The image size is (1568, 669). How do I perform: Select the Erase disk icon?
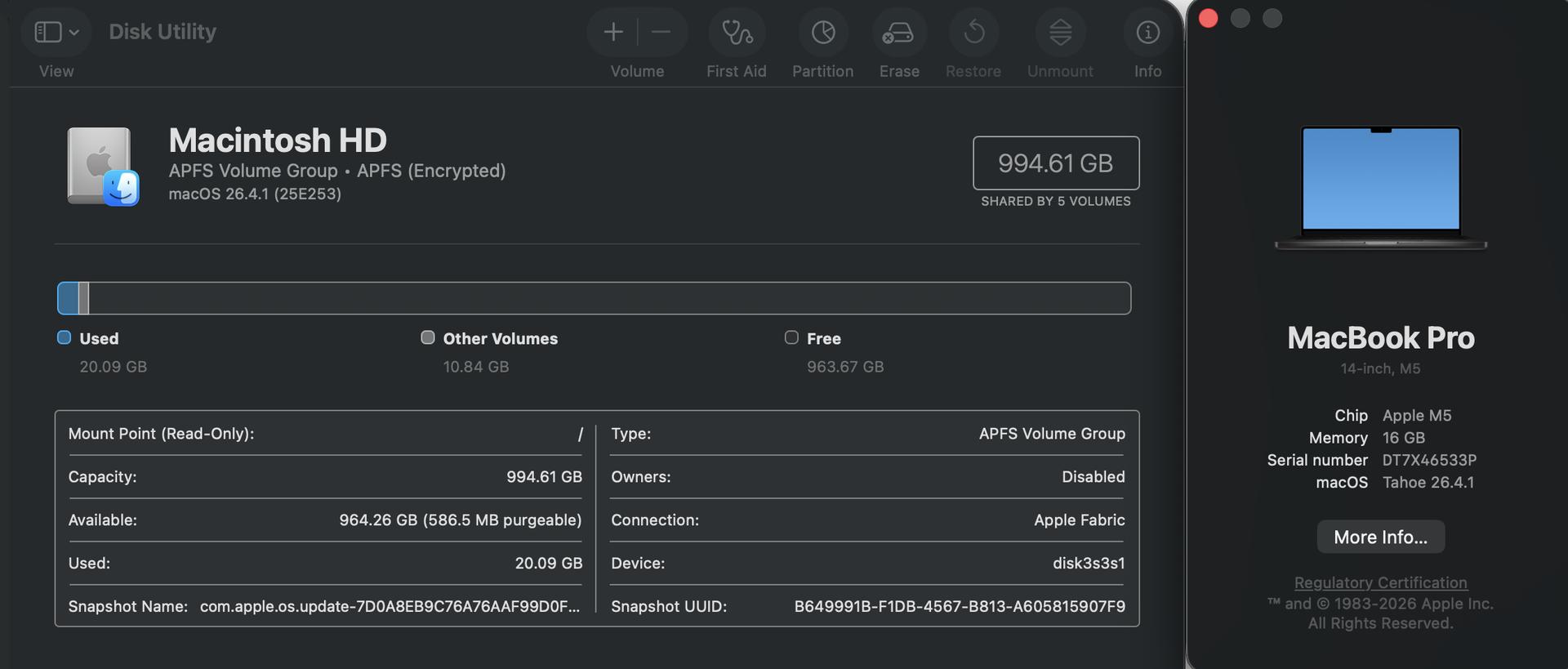898,33
